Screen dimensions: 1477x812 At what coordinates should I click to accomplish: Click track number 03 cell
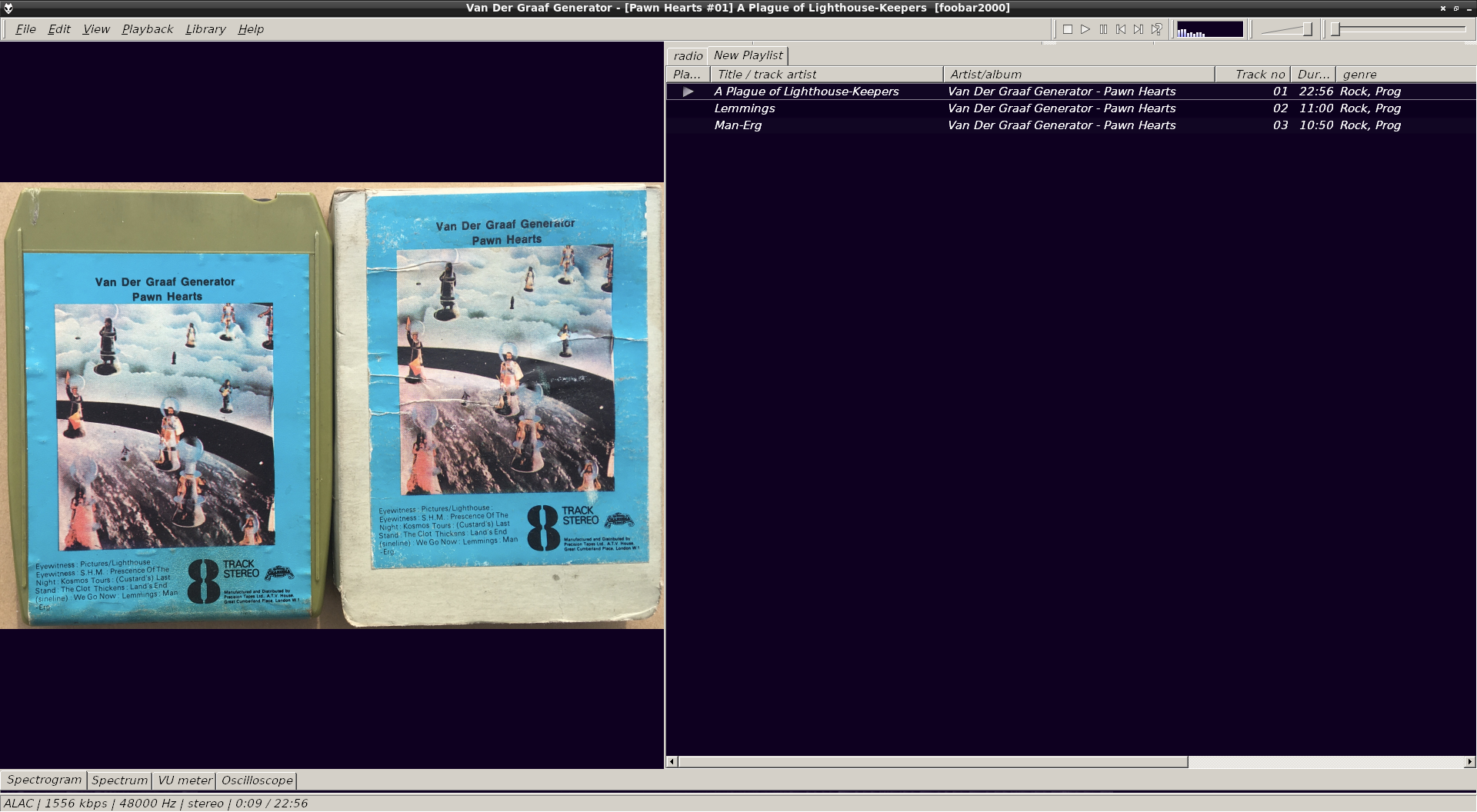(x=1280, y=125)
